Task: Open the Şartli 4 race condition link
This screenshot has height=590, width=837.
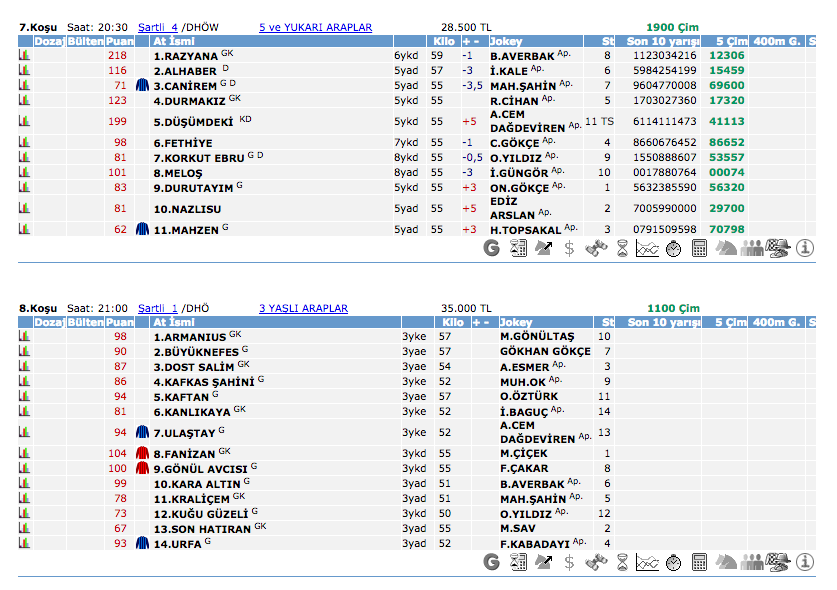Action: [x=158, y=28]
